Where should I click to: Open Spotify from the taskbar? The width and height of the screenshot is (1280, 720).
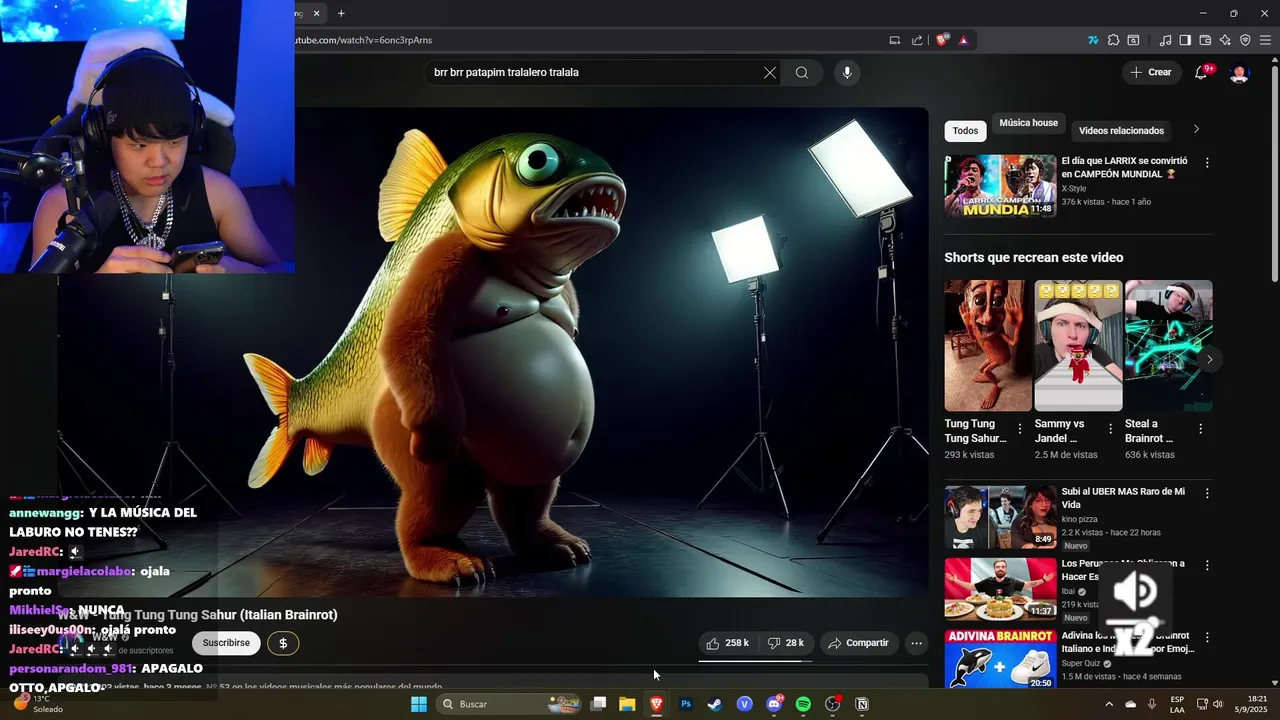pos(803,704)
